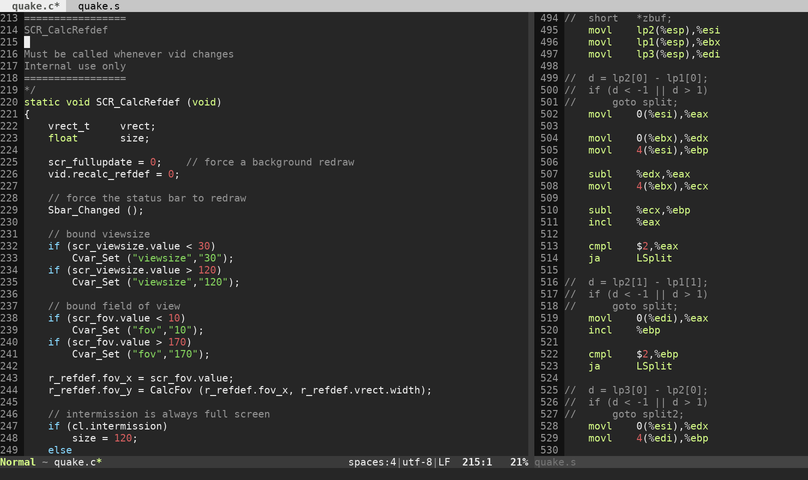Switch to the quake.s tab
The image size is (808, 480).
[98, 6]
